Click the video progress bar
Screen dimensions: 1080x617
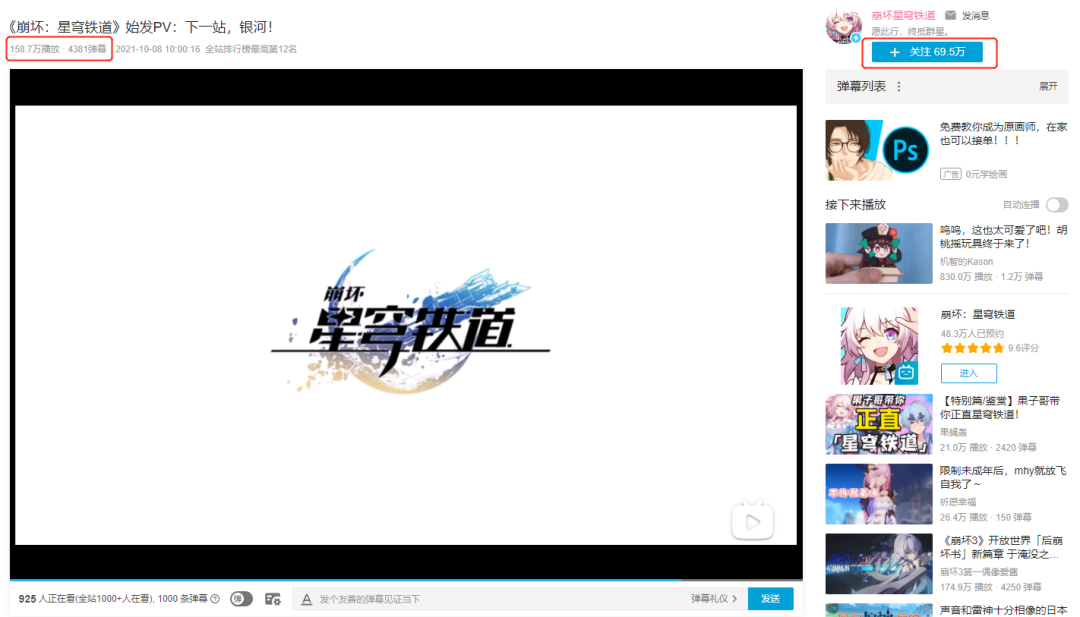tap(406, 581)
